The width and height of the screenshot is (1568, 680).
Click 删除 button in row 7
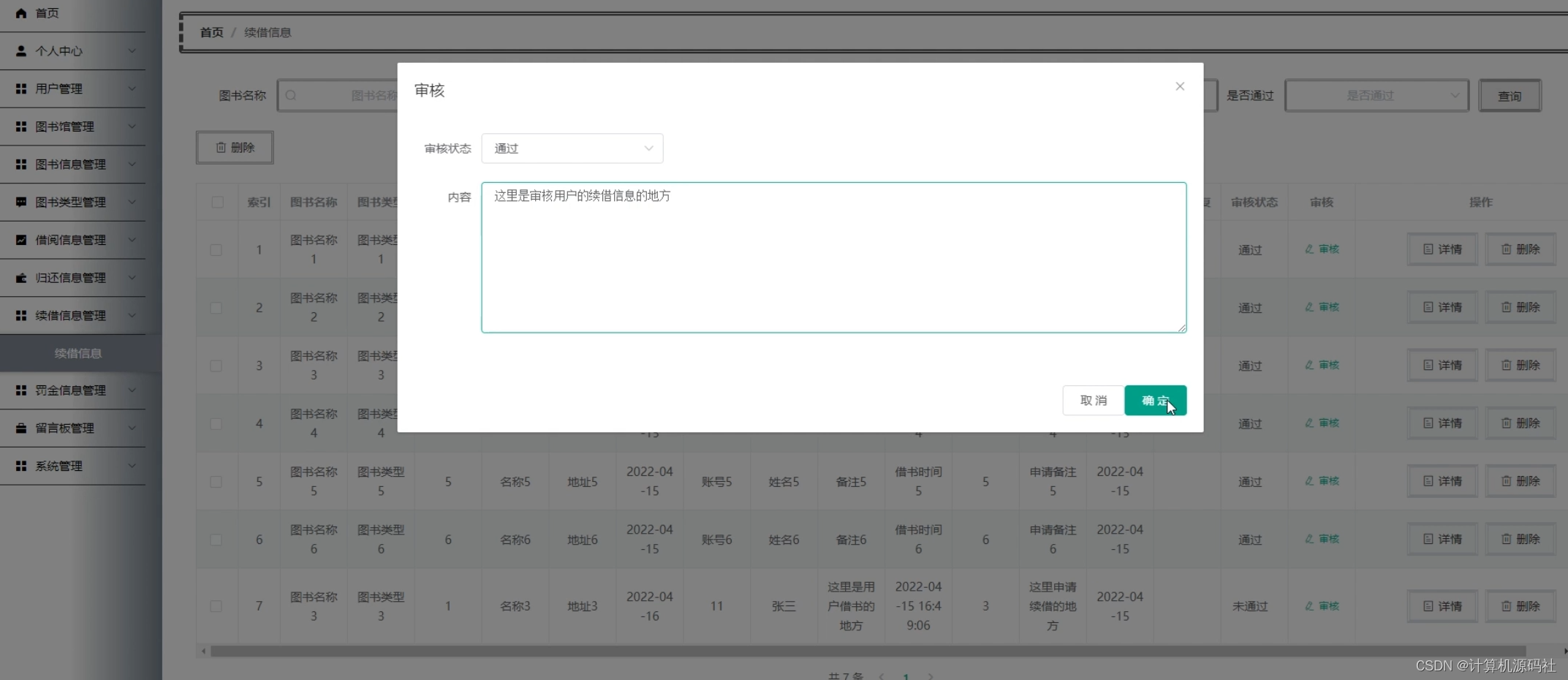tap(1520, 606)
